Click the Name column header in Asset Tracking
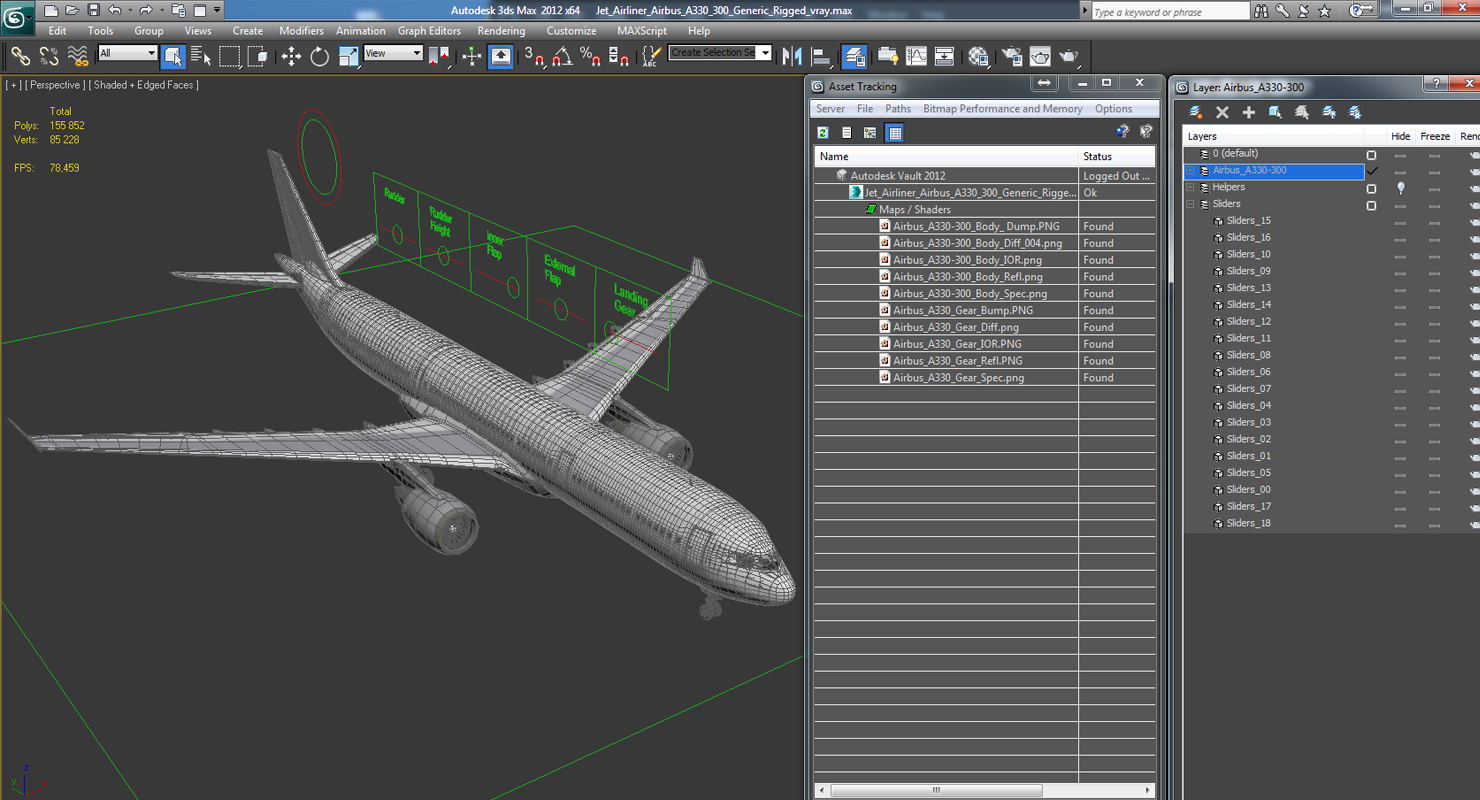Image resolution: width=1480 pixels, height=800 pixels. click(x=946, y=156)
